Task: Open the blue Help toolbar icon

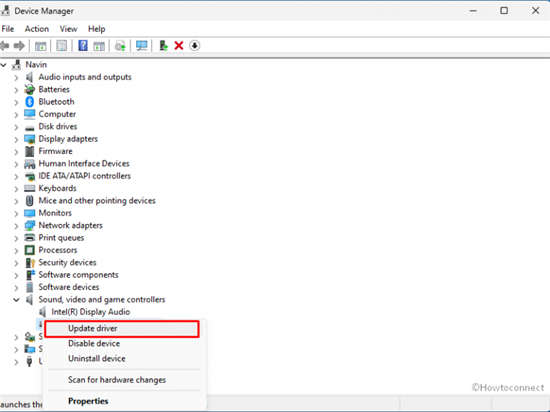Action: pos(83,46)
